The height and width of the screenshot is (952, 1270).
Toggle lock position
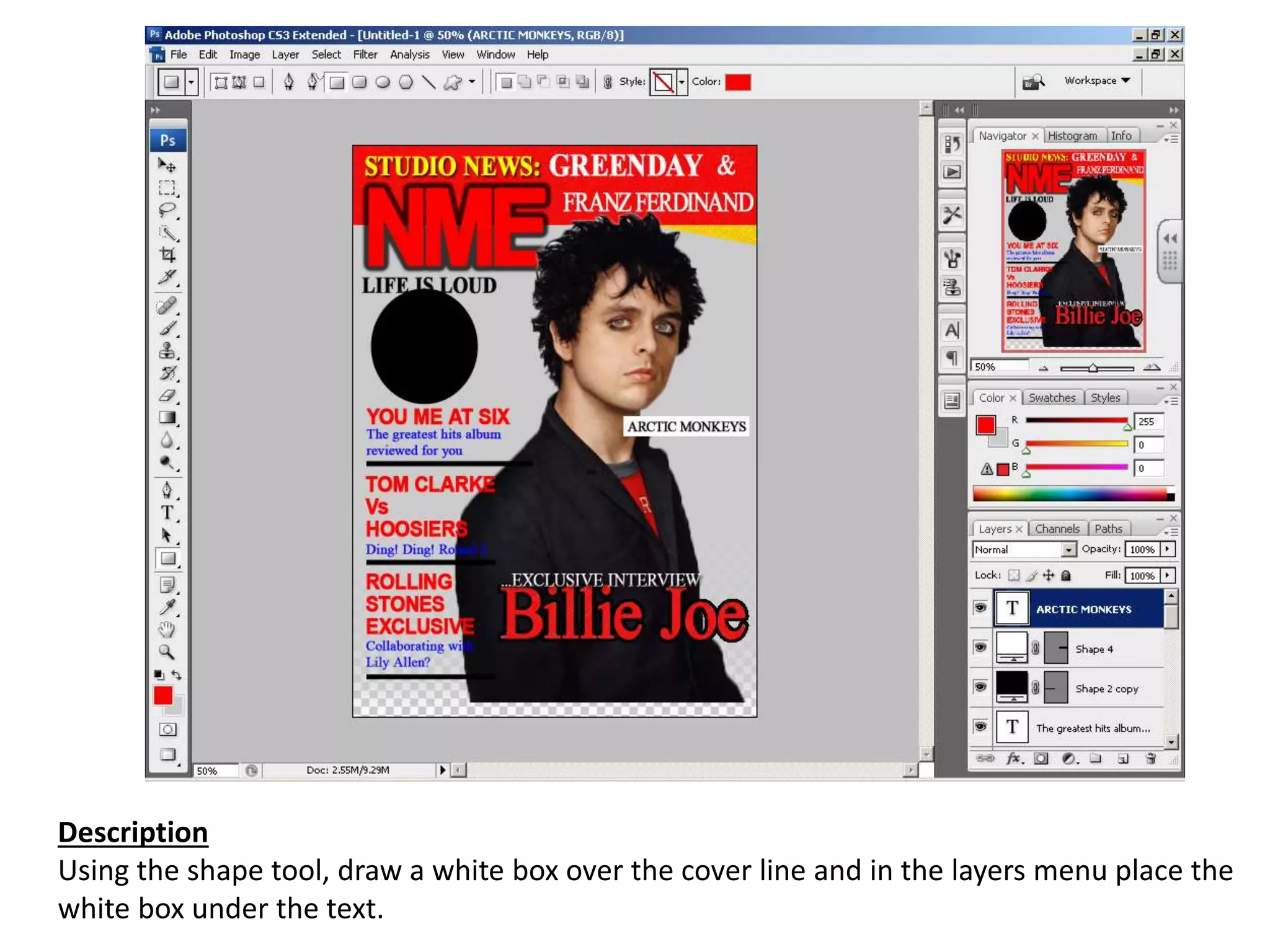point(1049,575)
